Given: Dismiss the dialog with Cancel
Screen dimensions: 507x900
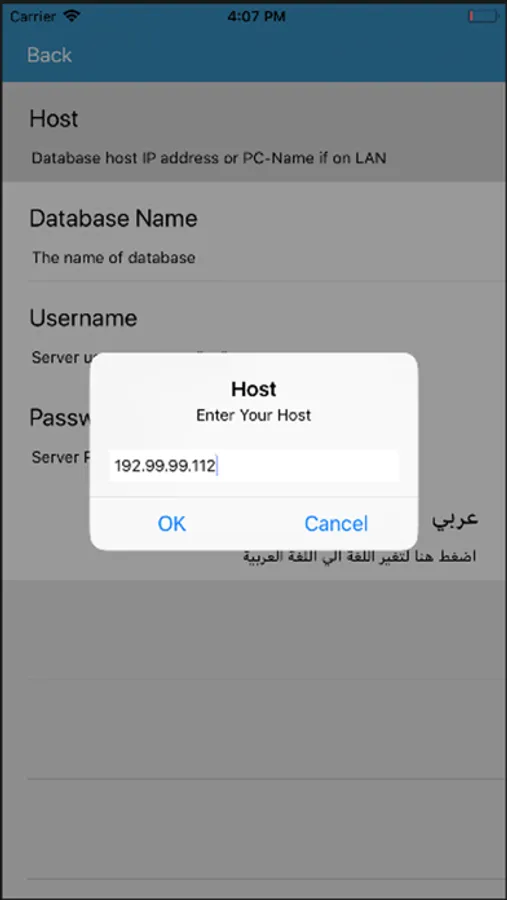Looking at the screenshot, I should pos(336,523).
